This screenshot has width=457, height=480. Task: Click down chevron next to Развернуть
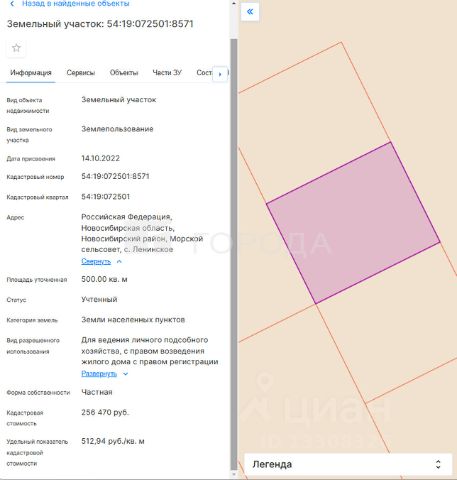point(125,374)
